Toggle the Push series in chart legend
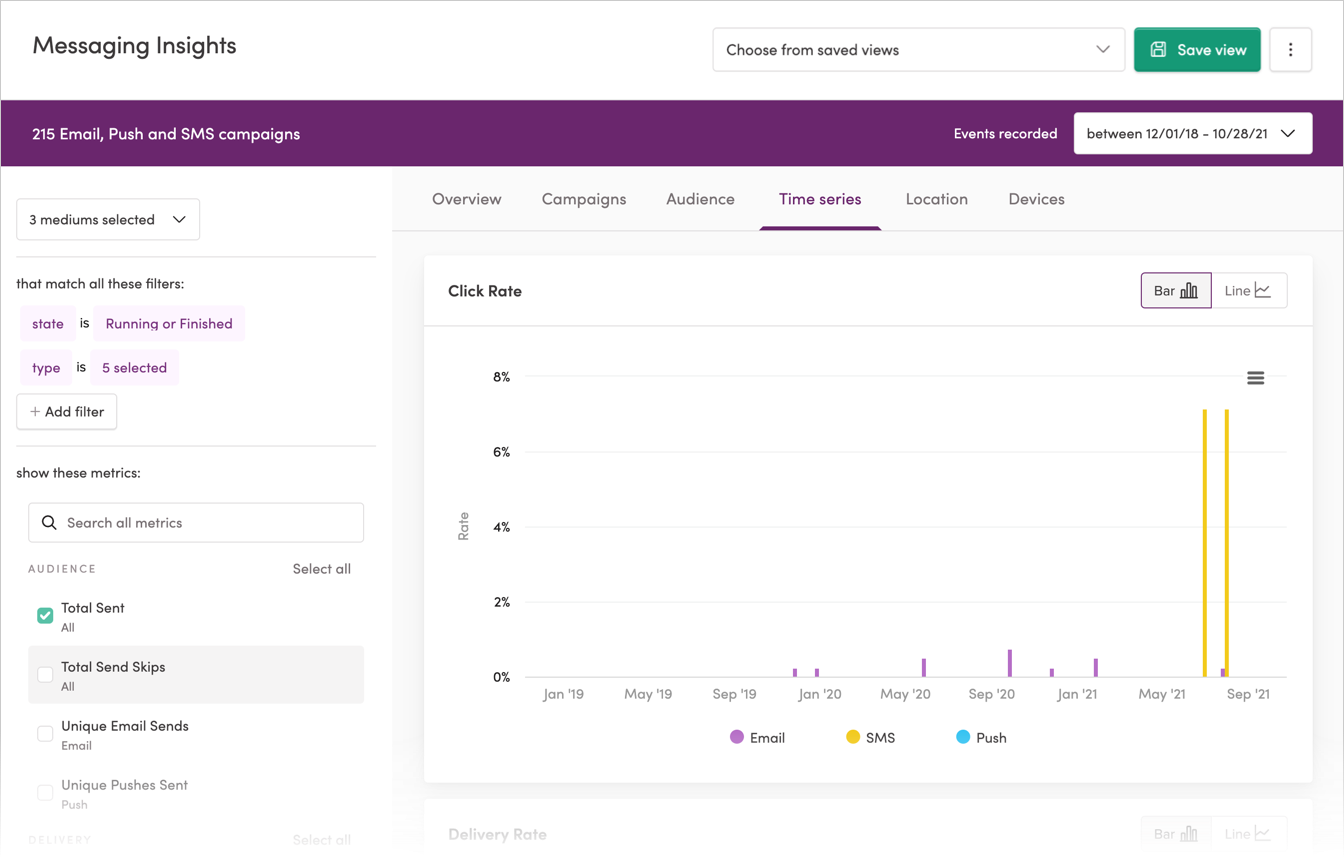1344x858 pixels. click(981, 737)
